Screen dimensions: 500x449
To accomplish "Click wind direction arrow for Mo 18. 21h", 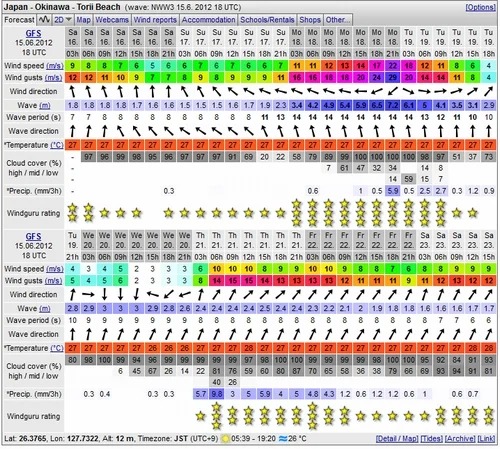I will click(x=392, y=91).
